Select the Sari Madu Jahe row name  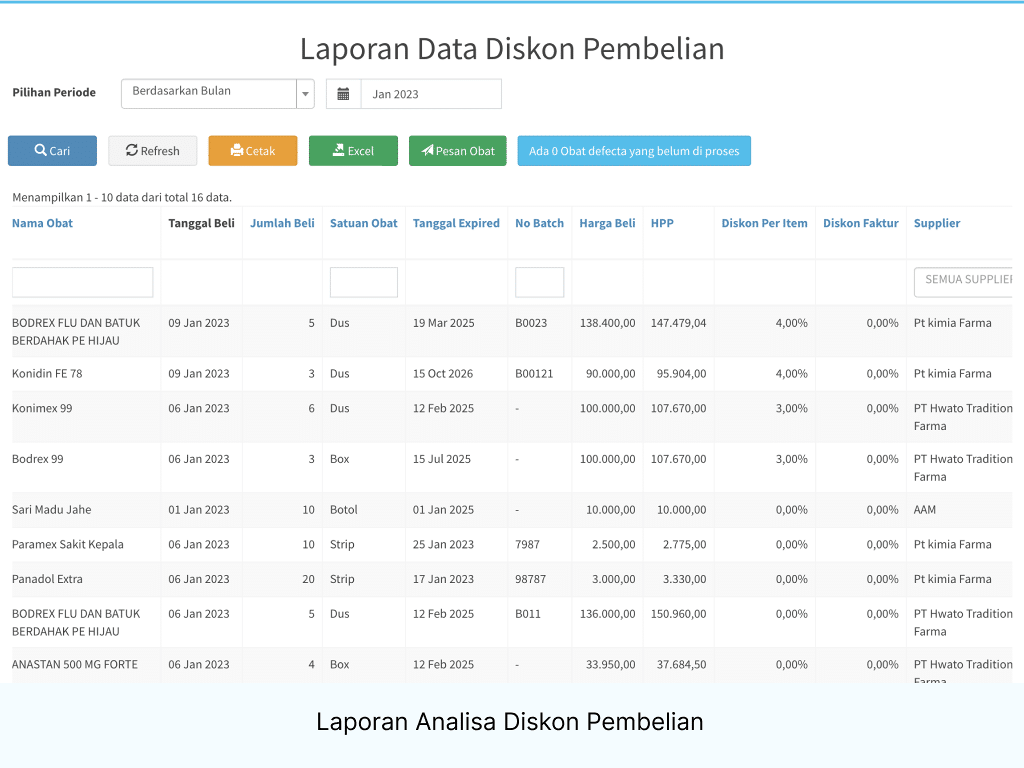[52, 510]
